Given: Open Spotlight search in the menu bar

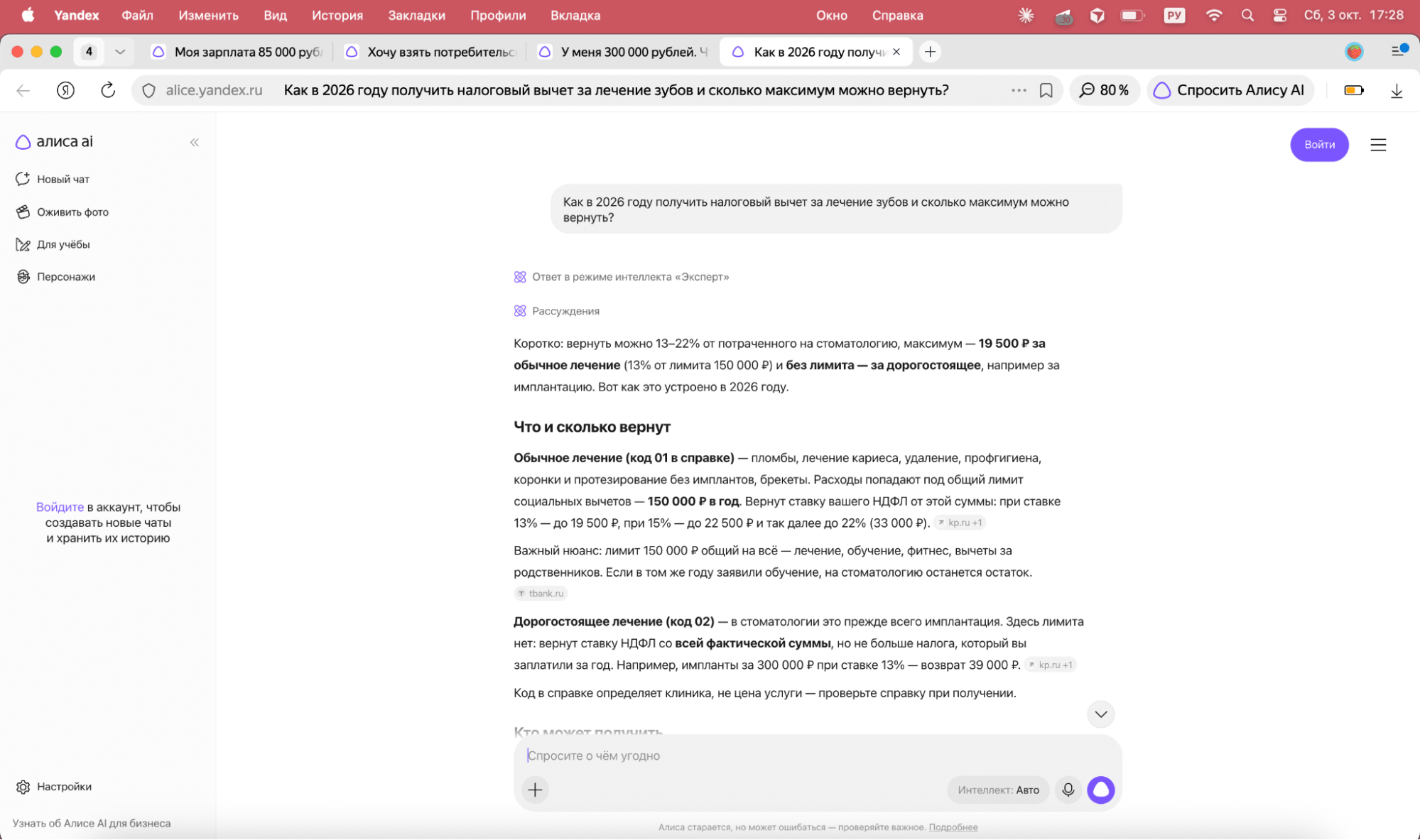Looking at the screenshot, I should coord(1247,15).
